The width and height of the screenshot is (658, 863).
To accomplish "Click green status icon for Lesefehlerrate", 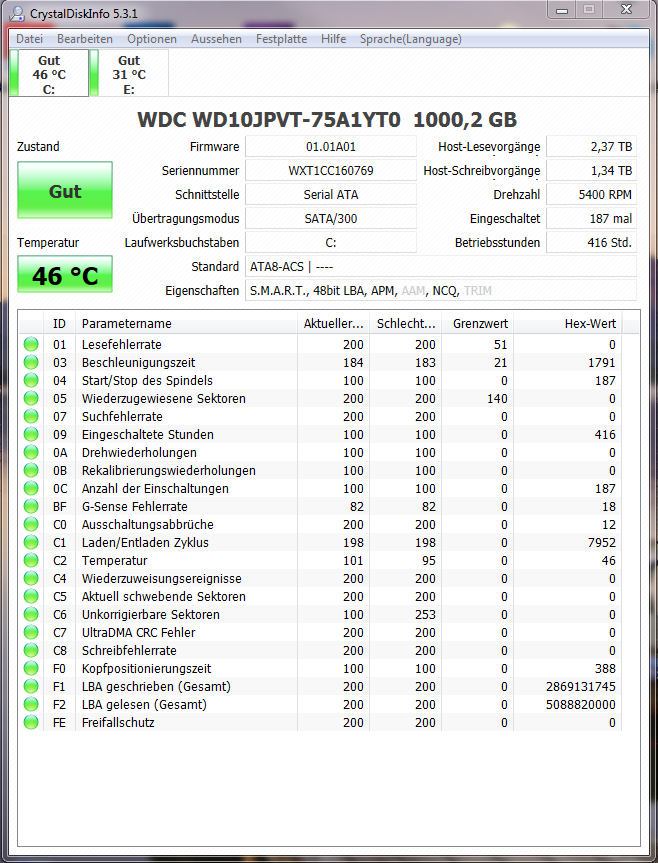I will tap(31, 345).
